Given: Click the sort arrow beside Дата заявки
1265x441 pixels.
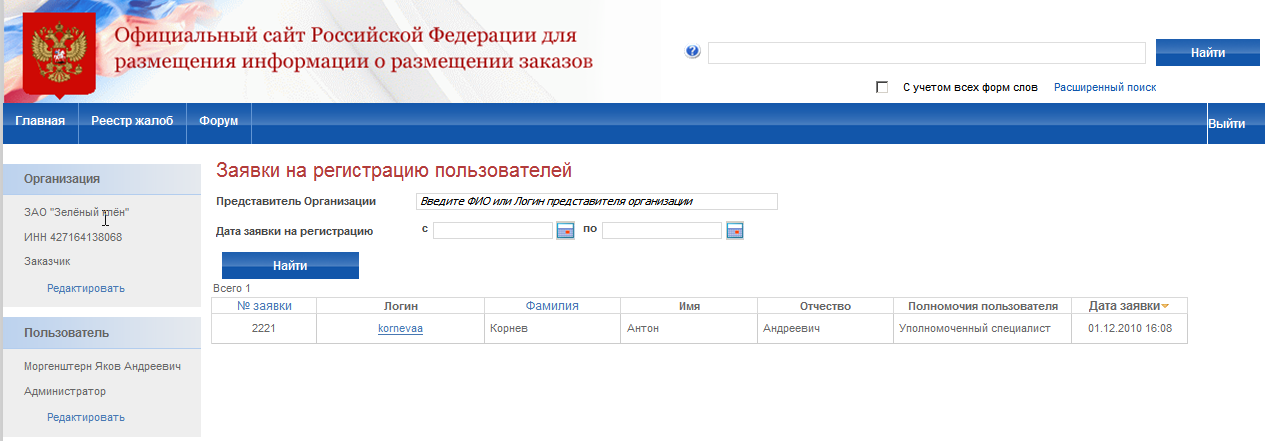Looking at the screenshot, I should (x=1165, y=306).
